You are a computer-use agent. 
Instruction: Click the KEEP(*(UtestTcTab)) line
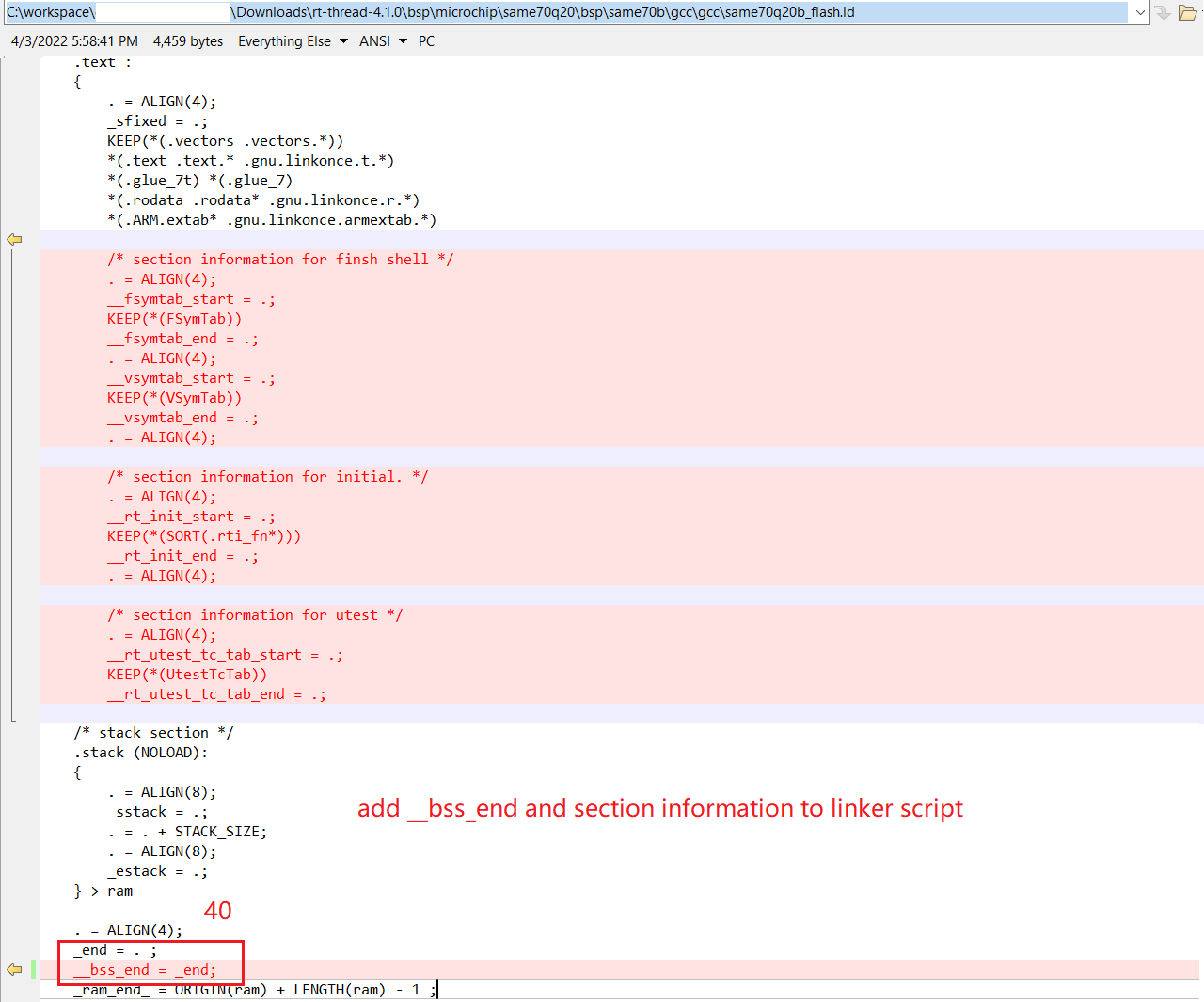(x=186, y=675)
